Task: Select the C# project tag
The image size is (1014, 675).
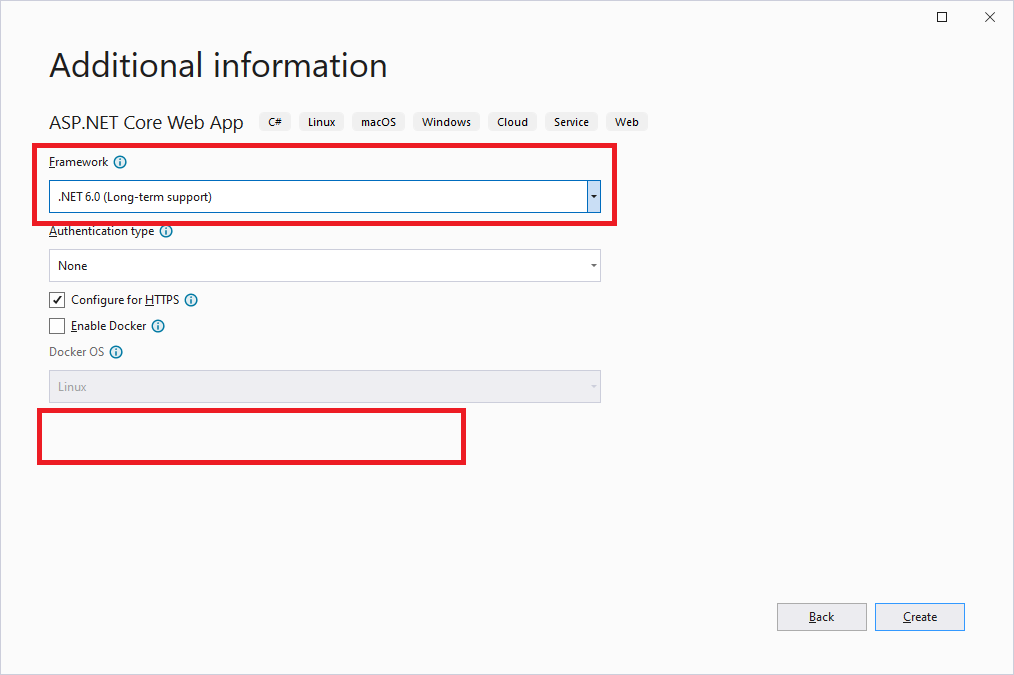Action: [274, 121]
